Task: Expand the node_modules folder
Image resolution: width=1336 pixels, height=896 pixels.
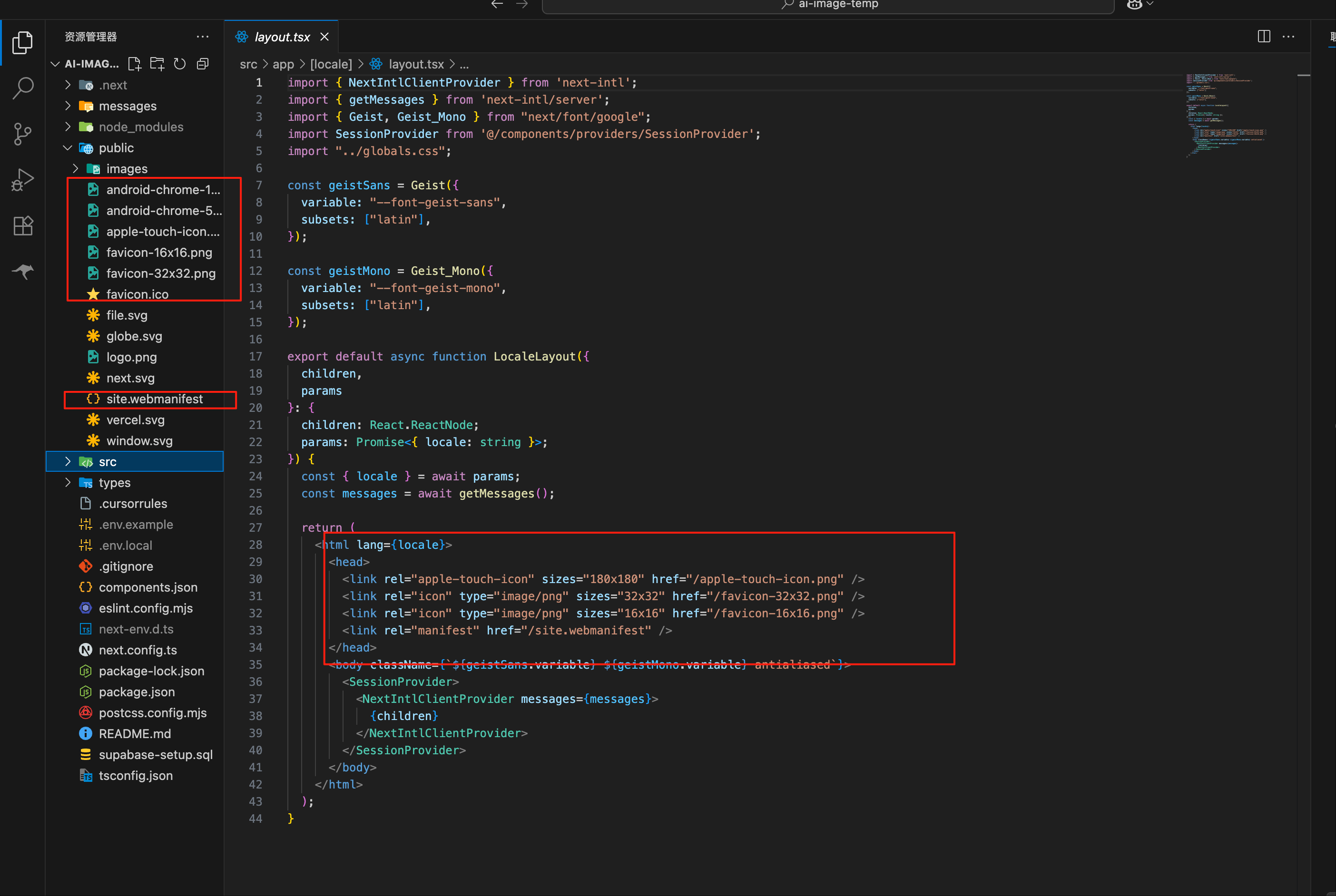Action: pos(134,127)
